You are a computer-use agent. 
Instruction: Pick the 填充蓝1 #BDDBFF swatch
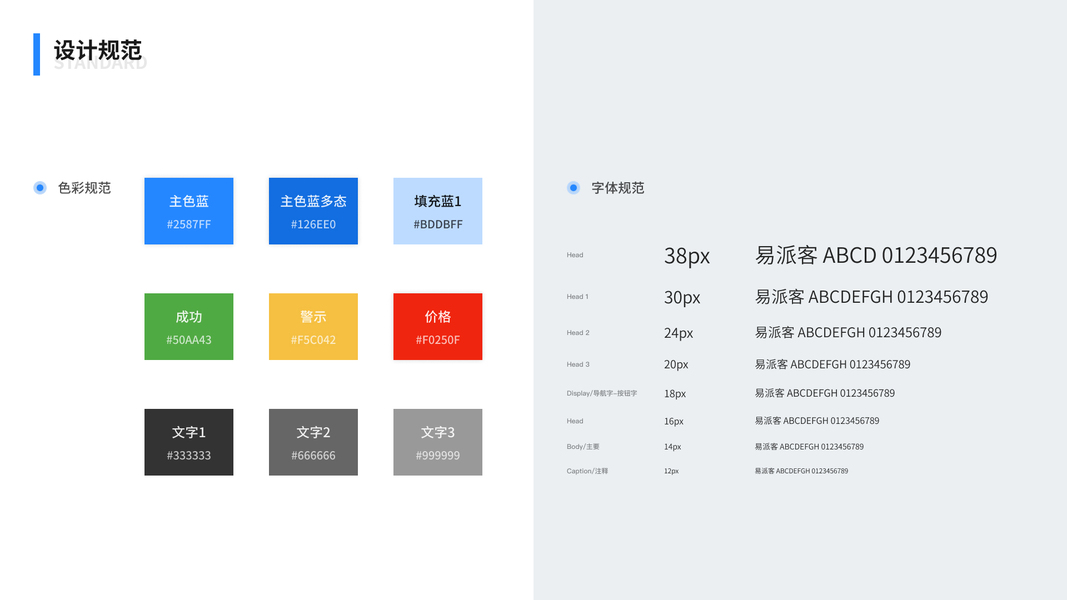[x=438, y=211]
